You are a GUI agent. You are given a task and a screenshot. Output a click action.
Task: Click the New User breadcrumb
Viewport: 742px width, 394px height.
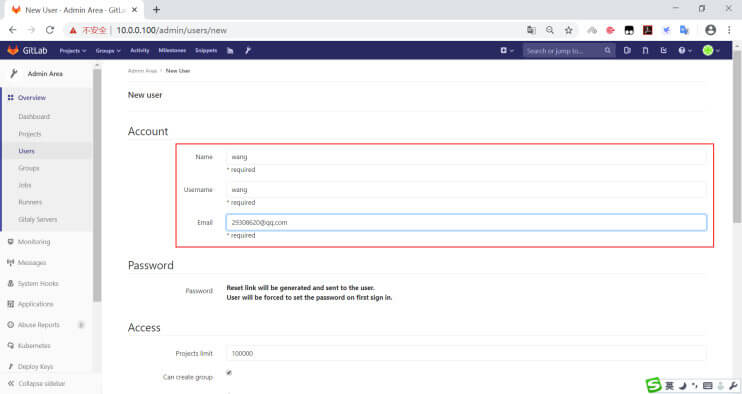pyautogui.click(x=178, y=71)
